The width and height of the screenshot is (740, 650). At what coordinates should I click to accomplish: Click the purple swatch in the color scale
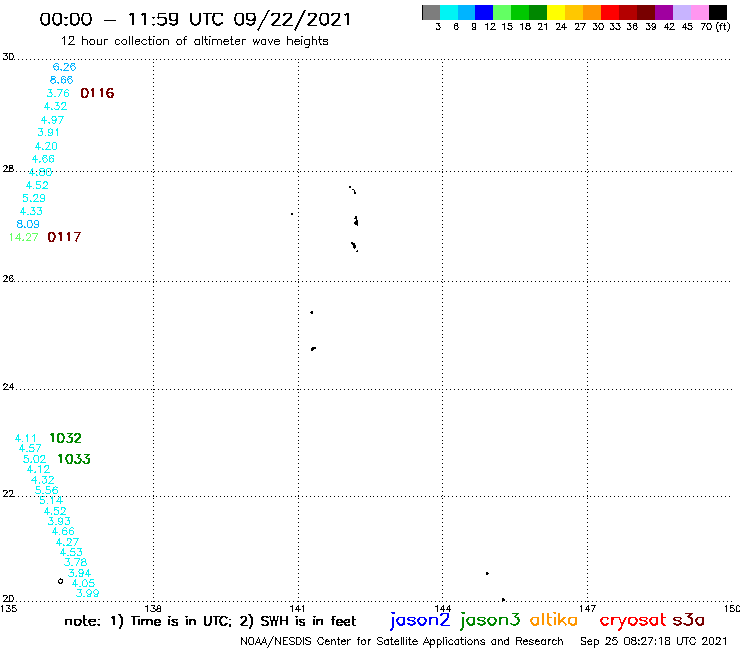point(664,12)
